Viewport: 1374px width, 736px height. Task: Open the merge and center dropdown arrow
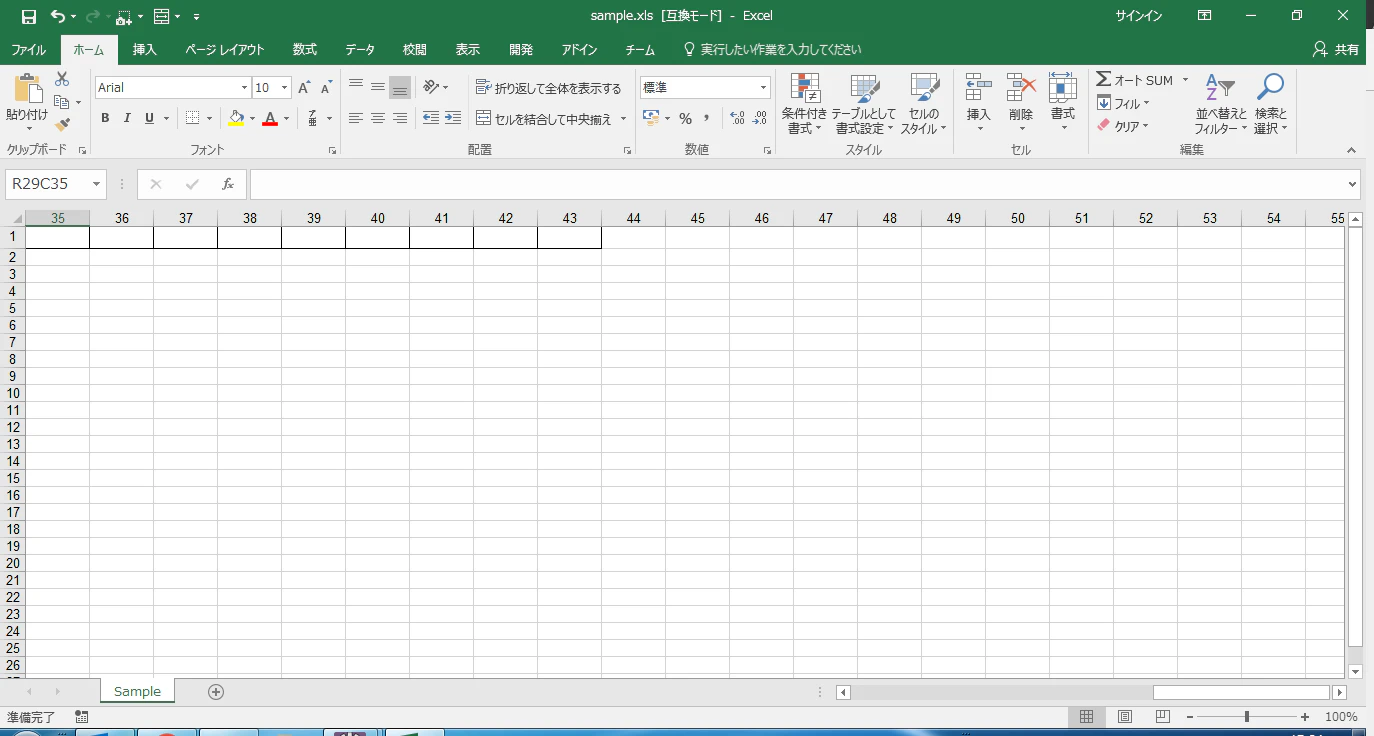[623, 118]
